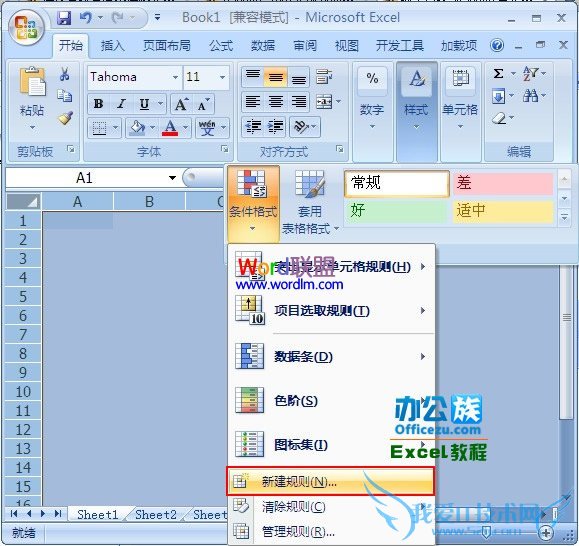Apply the red font color
The height and width of the screenshot is (546, 579).
[x=170, y=128]
